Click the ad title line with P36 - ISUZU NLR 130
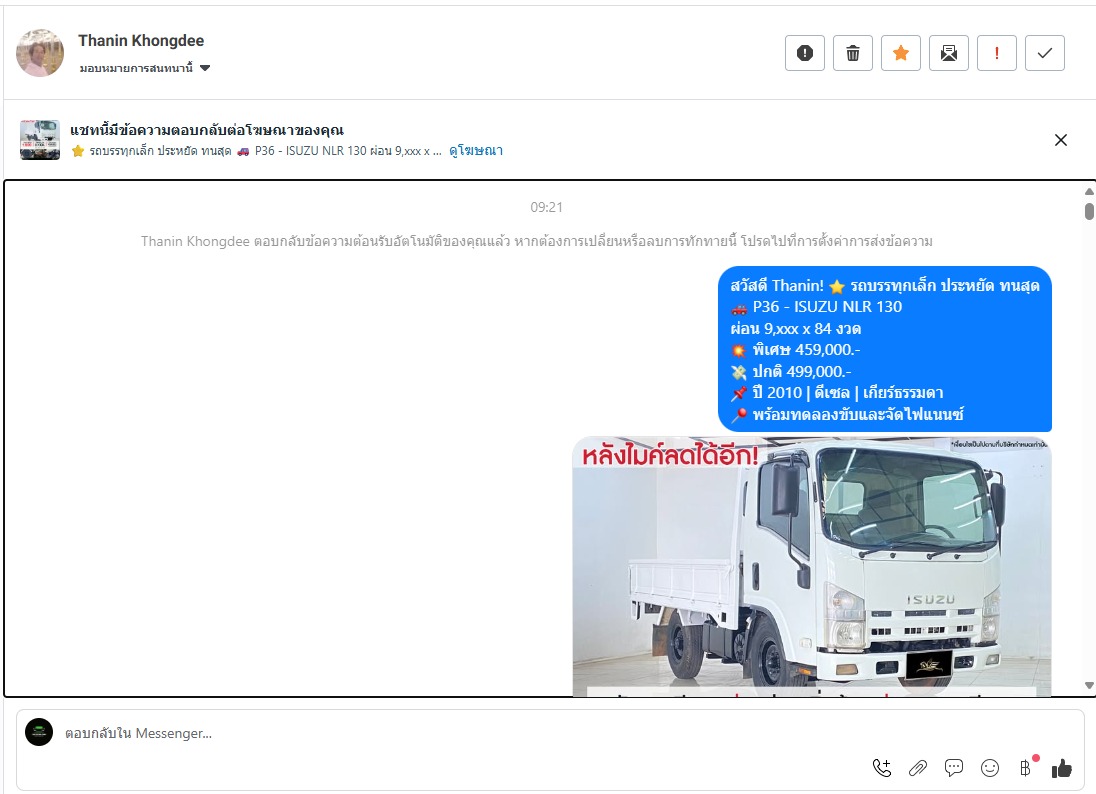This screenshot has height=794, width=1096. tap(257, 150)
